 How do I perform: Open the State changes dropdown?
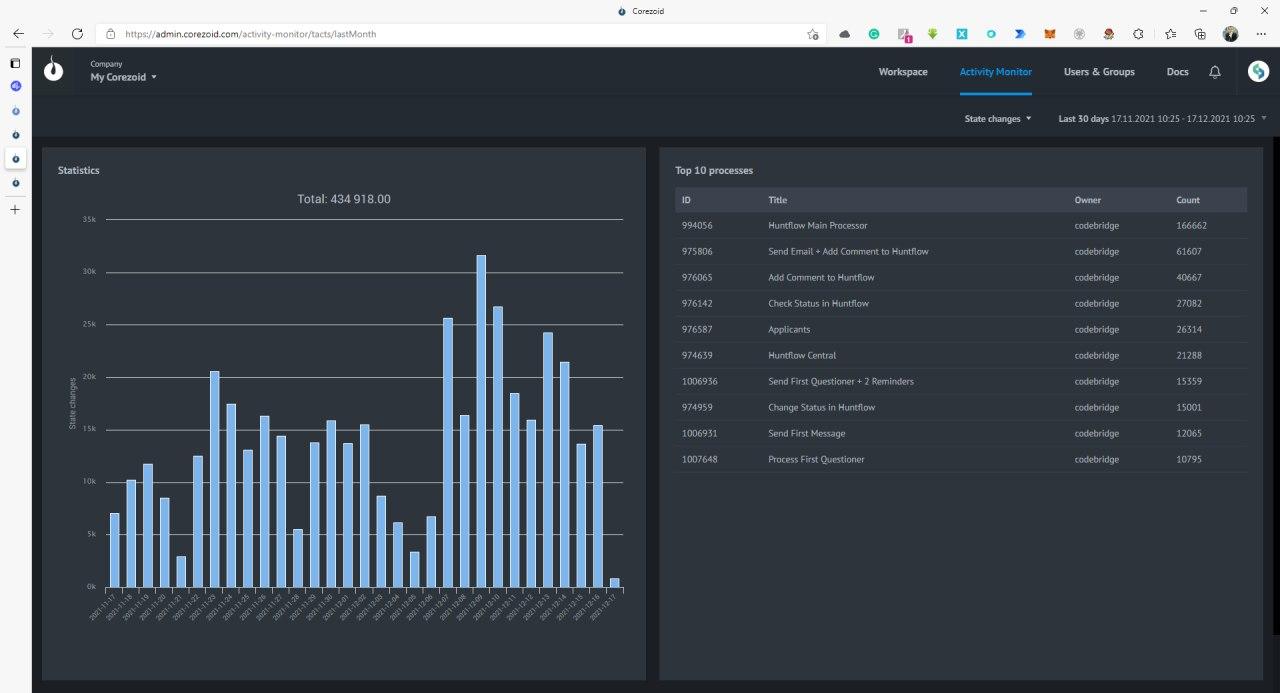[x=997, y=119]
